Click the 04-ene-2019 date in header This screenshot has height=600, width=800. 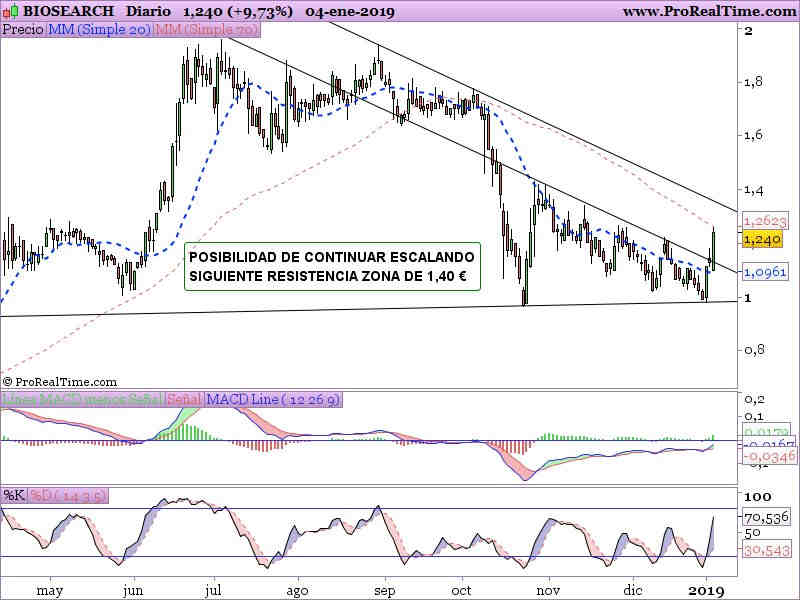(350, 11)
